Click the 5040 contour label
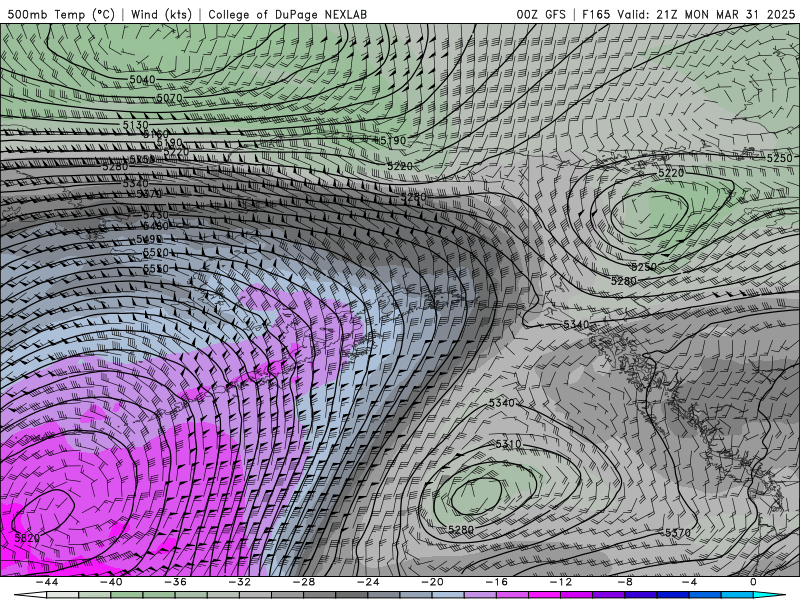 tap(142, 80)
